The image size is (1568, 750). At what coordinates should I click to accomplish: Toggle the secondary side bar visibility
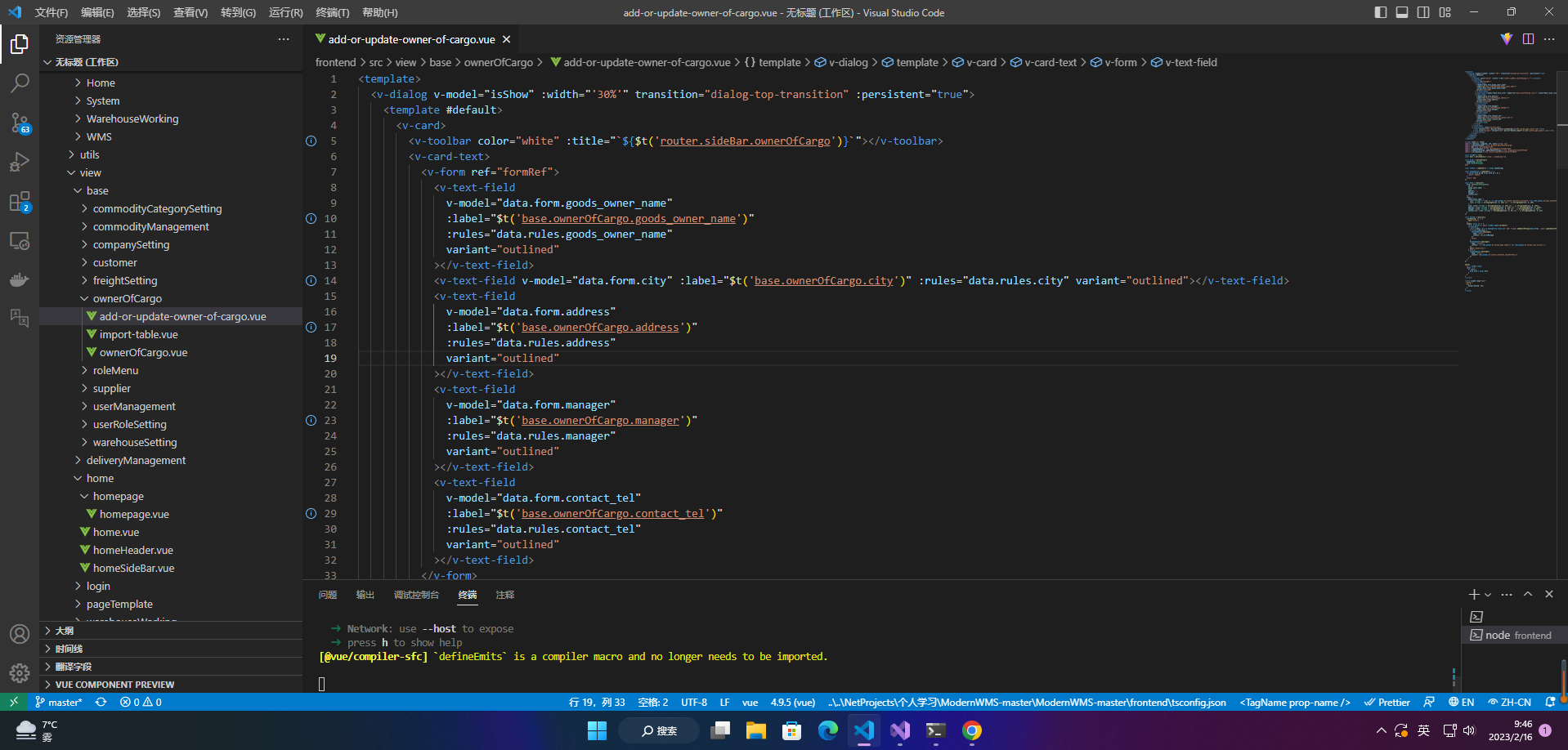(x=1423, y=12)
